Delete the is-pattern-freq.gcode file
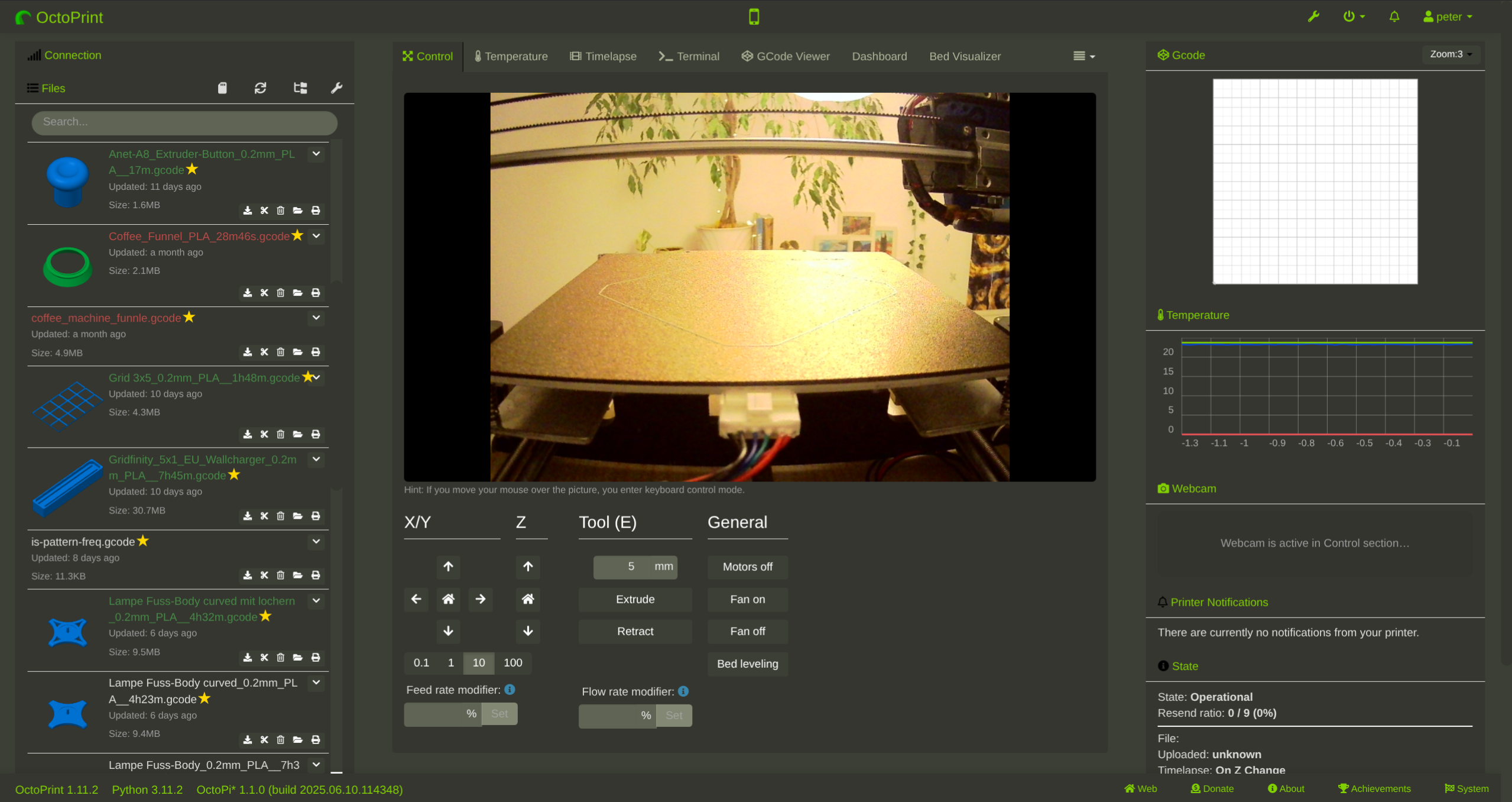 tap(281, 575)
